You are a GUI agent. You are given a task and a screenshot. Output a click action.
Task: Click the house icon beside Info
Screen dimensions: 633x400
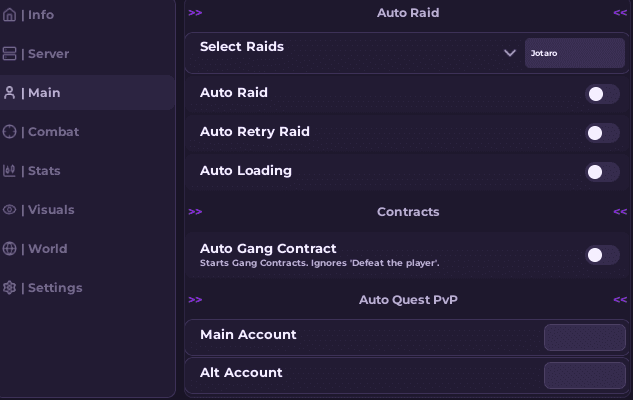tap(10, 15)
